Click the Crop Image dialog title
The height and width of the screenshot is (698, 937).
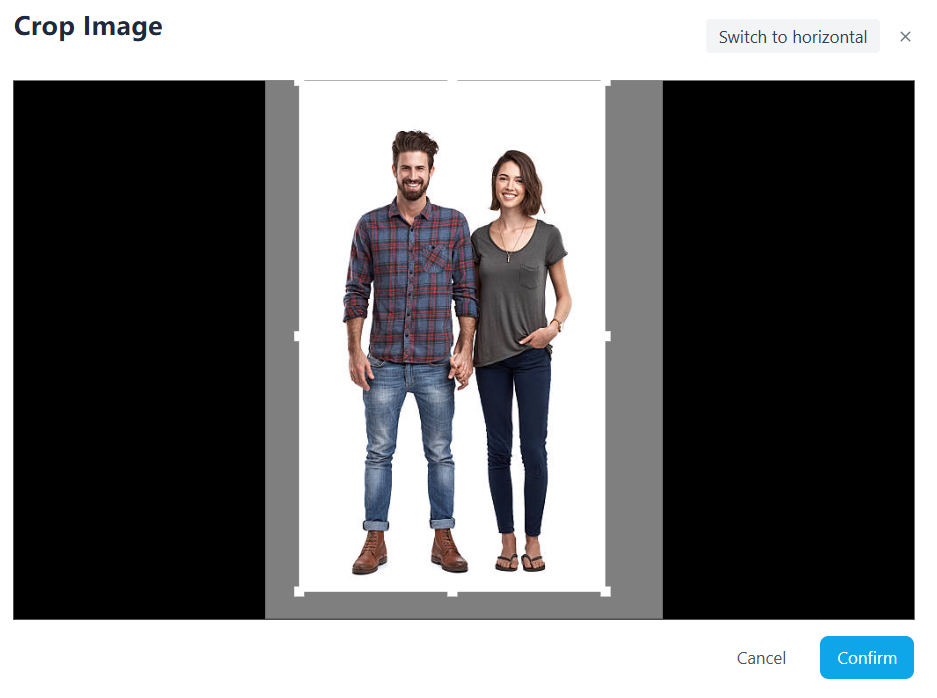click(x=88, y=27)
